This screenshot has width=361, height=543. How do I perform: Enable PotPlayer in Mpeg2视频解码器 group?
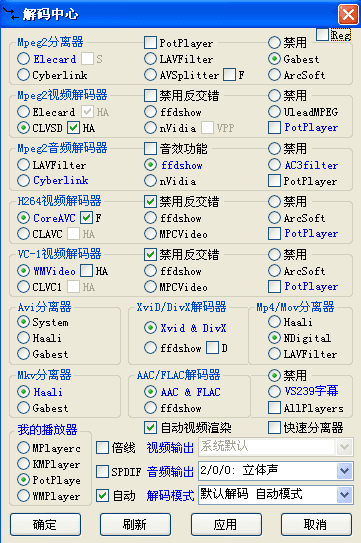(x=274, y=128)
